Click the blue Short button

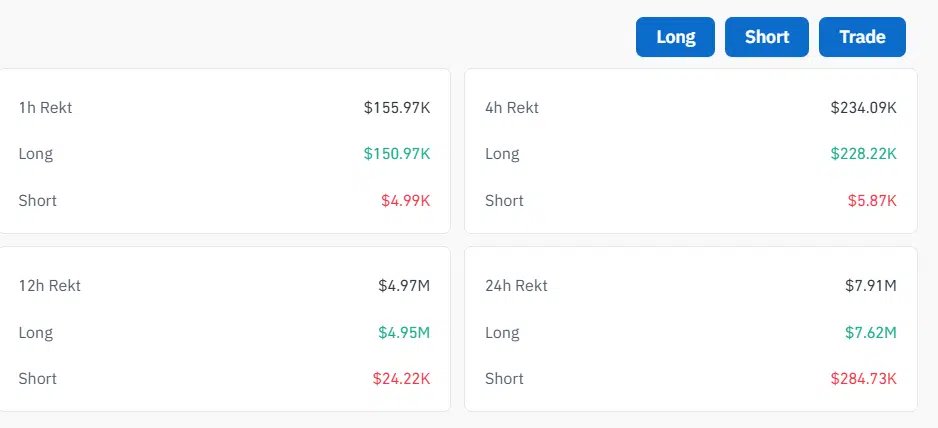click(x=767, y=37)
